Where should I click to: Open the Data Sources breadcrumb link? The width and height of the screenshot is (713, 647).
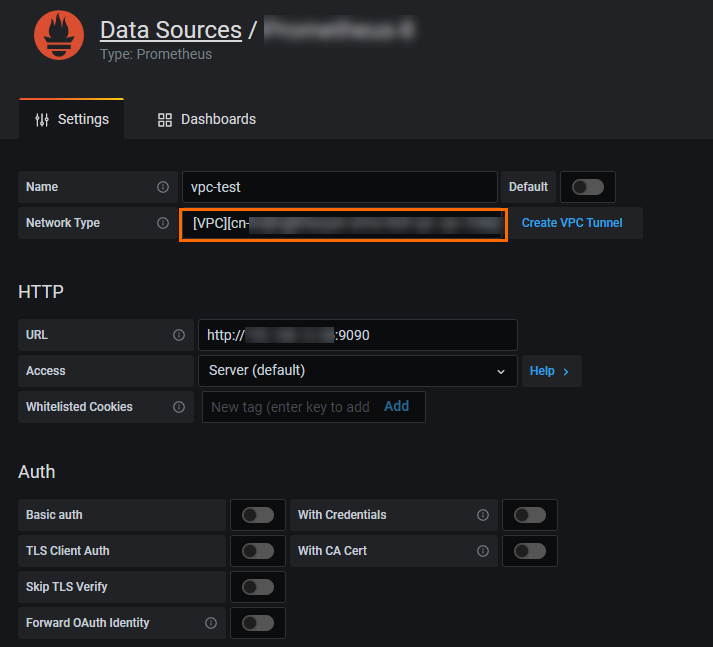tap(171, 30)
